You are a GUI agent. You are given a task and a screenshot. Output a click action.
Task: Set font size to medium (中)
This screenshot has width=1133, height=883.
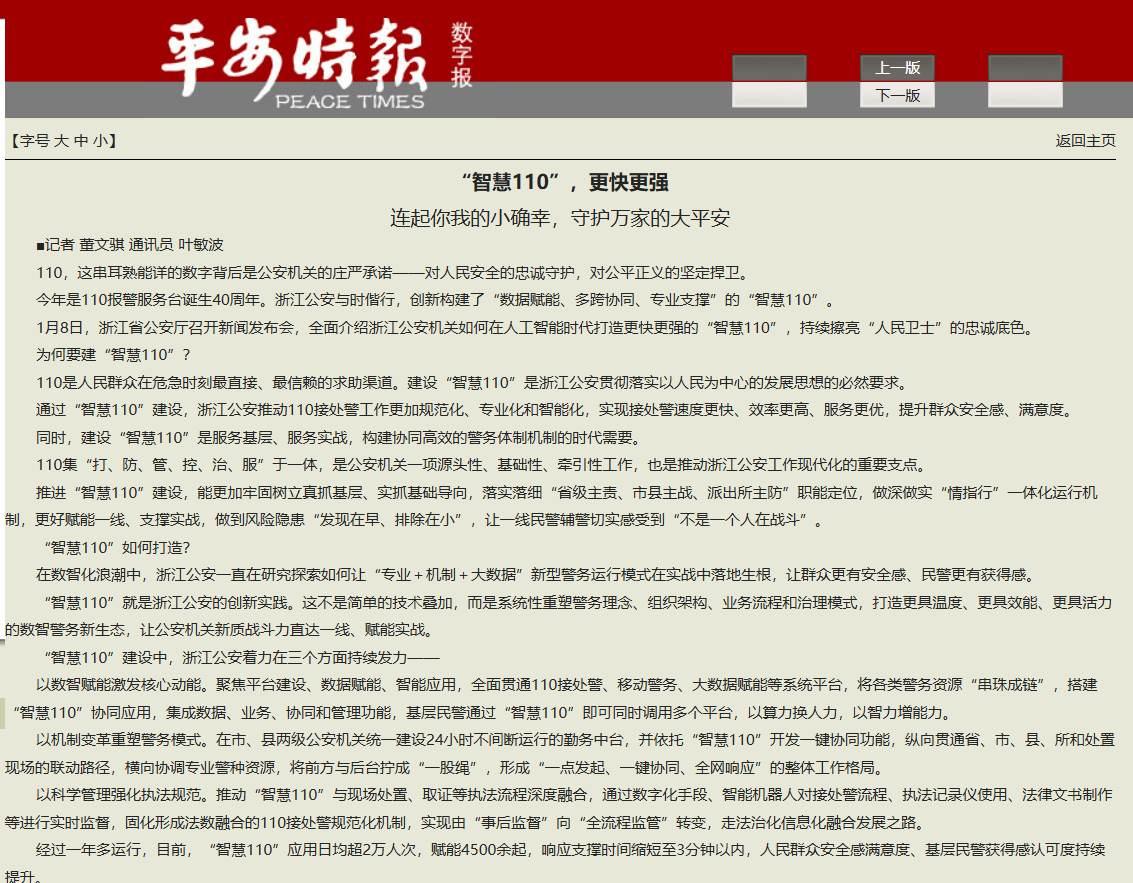tap(81, 141)
